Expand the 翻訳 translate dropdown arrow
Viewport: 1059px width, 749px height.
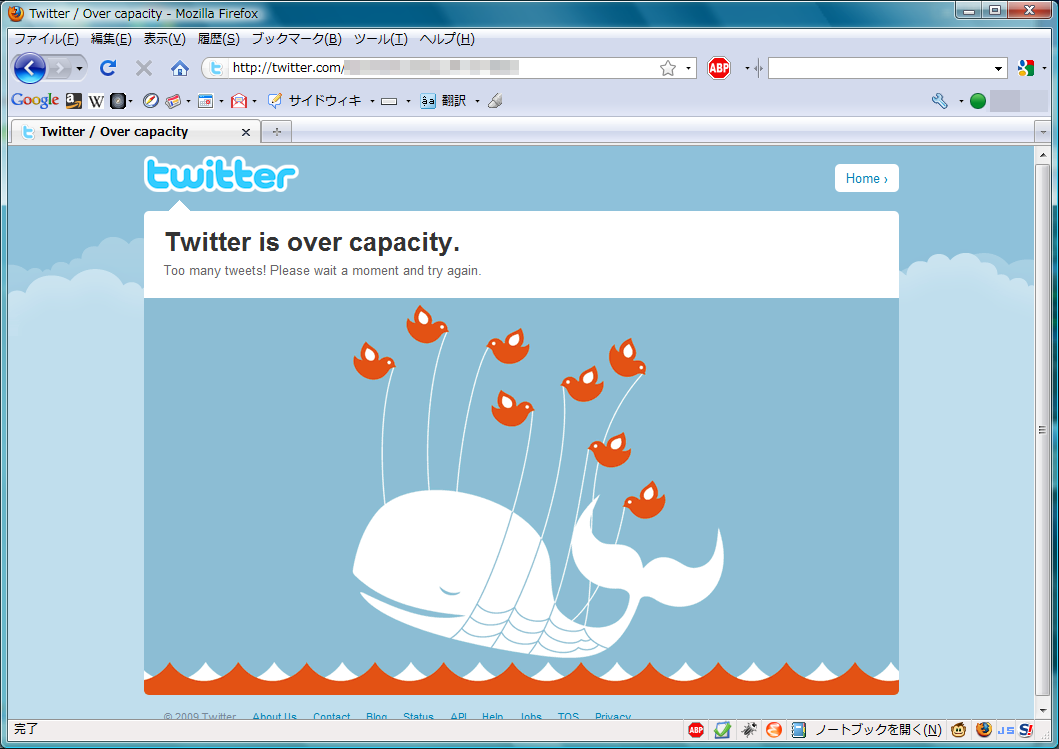click(477, 101)
